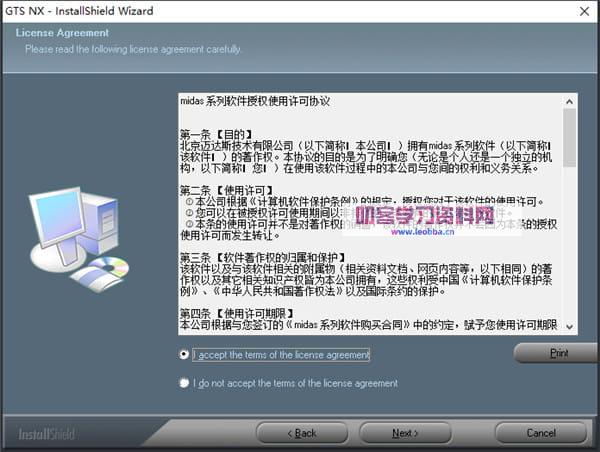The image size is (600, 452).
Task: Cancel the installation
Action: point(540,433)
